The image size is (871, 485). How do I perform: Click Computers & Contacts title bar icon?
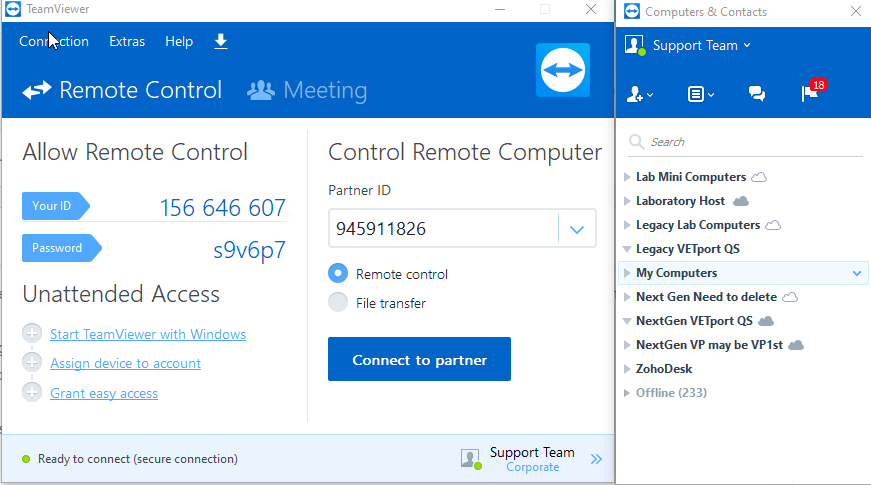pos(632,11)
